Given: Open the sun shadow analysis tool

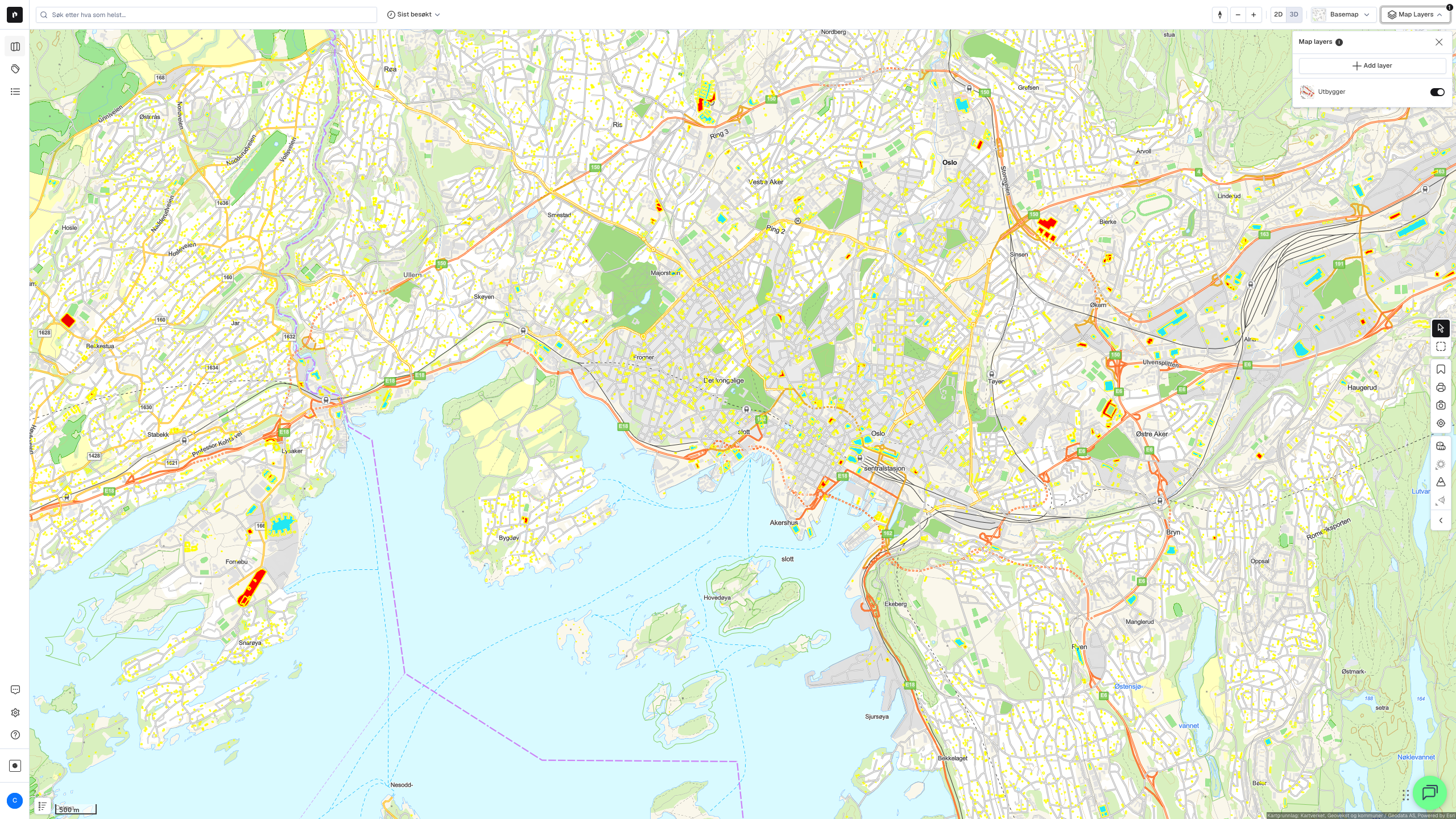Looking at the screenshot, I should pos(1441,465).
